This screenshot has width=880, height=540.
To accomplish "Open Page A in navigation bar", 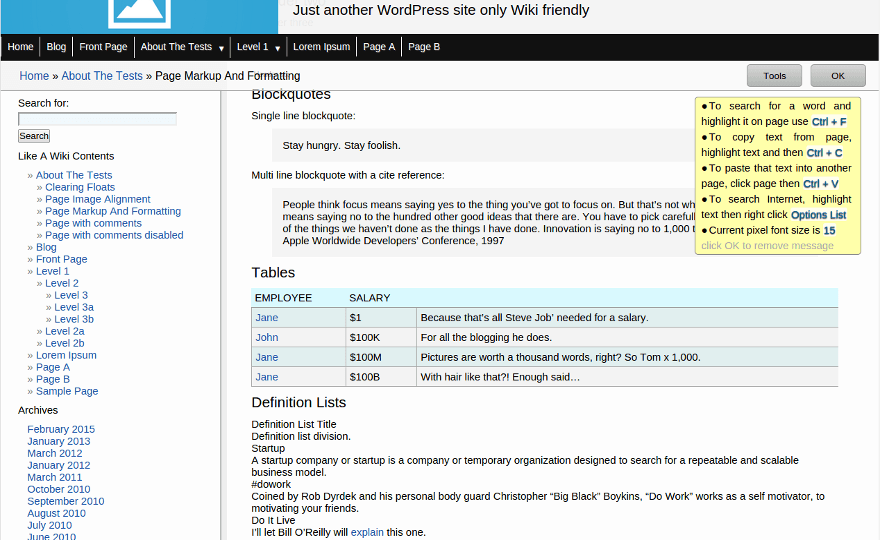I will [x=379, y=47].
